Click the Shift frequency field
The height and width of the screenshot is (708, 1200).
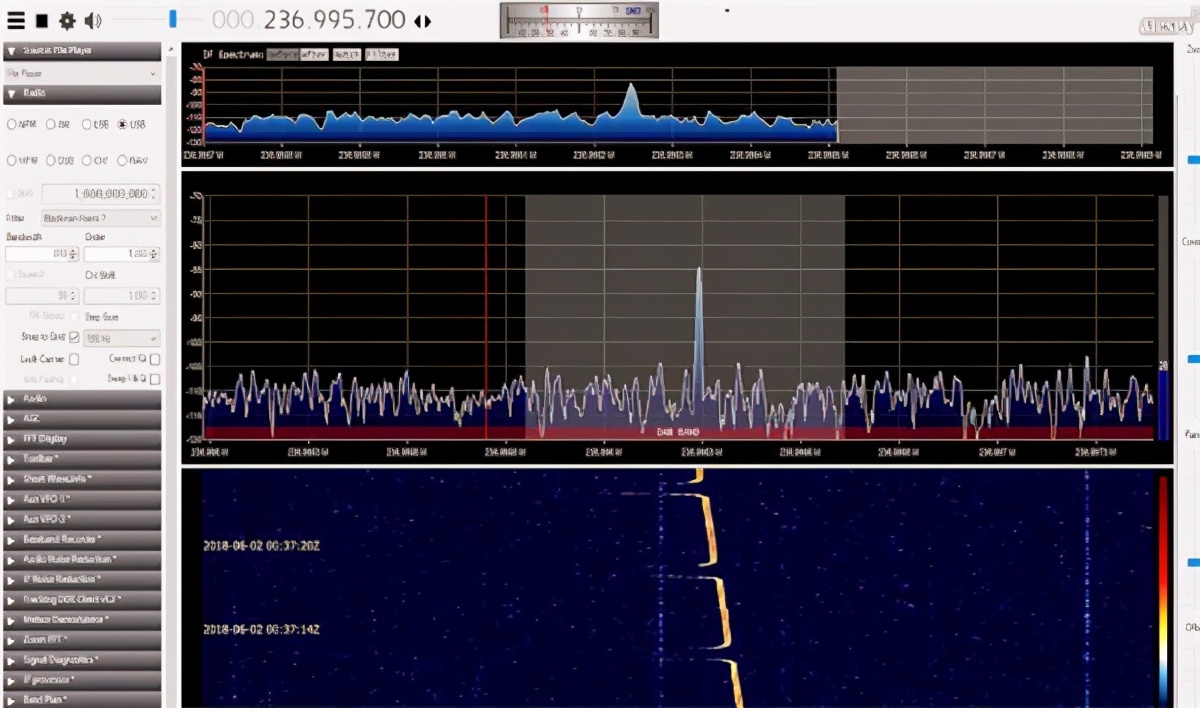pyautogui.click(x=100, y=193)
